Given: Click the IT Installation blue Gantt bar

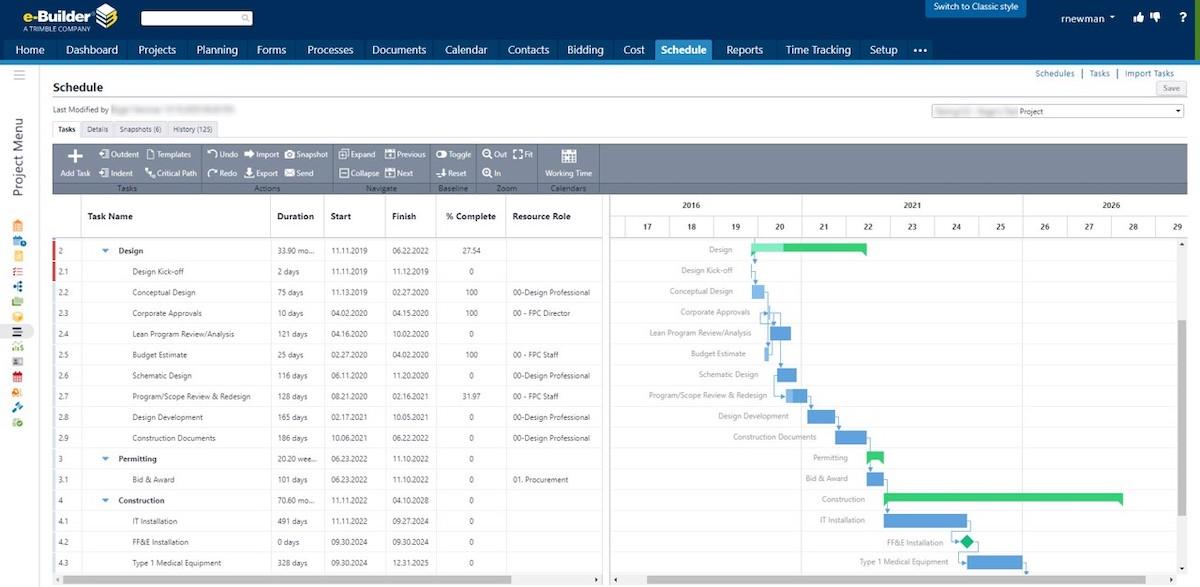Looking at the screenshot, I should tap(925, 520).
